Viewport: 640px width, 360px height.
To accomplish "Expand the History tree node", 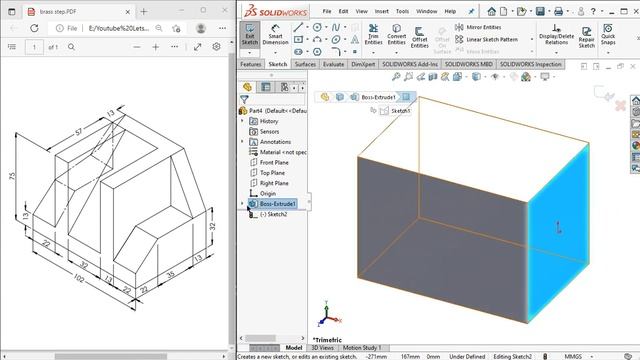I will pyautogui.click(x=242, y=121).
